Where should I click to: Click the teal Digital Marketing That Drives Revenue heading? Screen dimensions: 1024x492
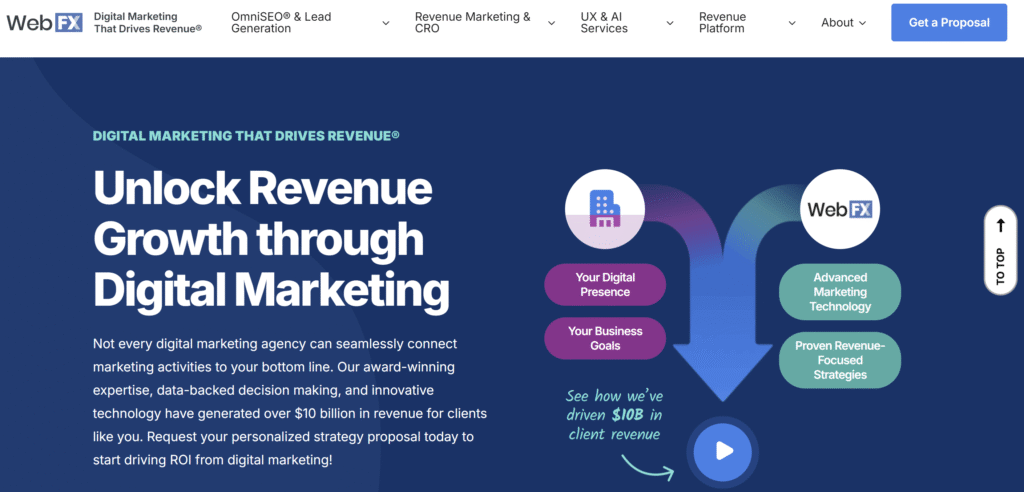[x=246, y=136]
